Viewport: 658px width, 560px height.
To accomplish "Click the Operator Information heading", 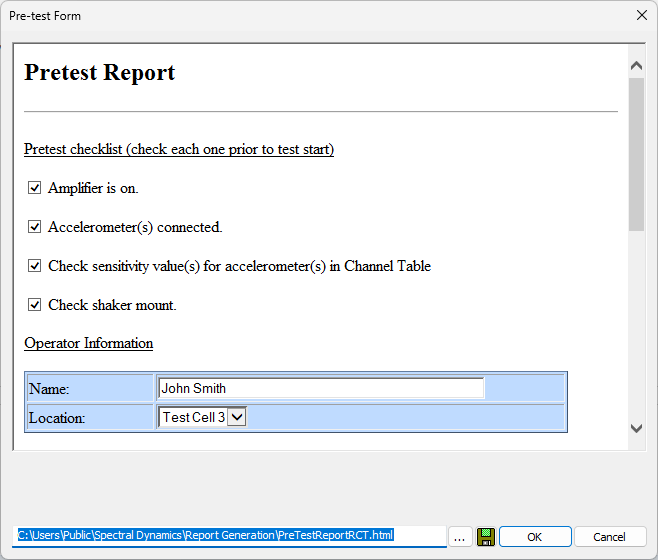I will pyautogui.click(x=88, y=343).
